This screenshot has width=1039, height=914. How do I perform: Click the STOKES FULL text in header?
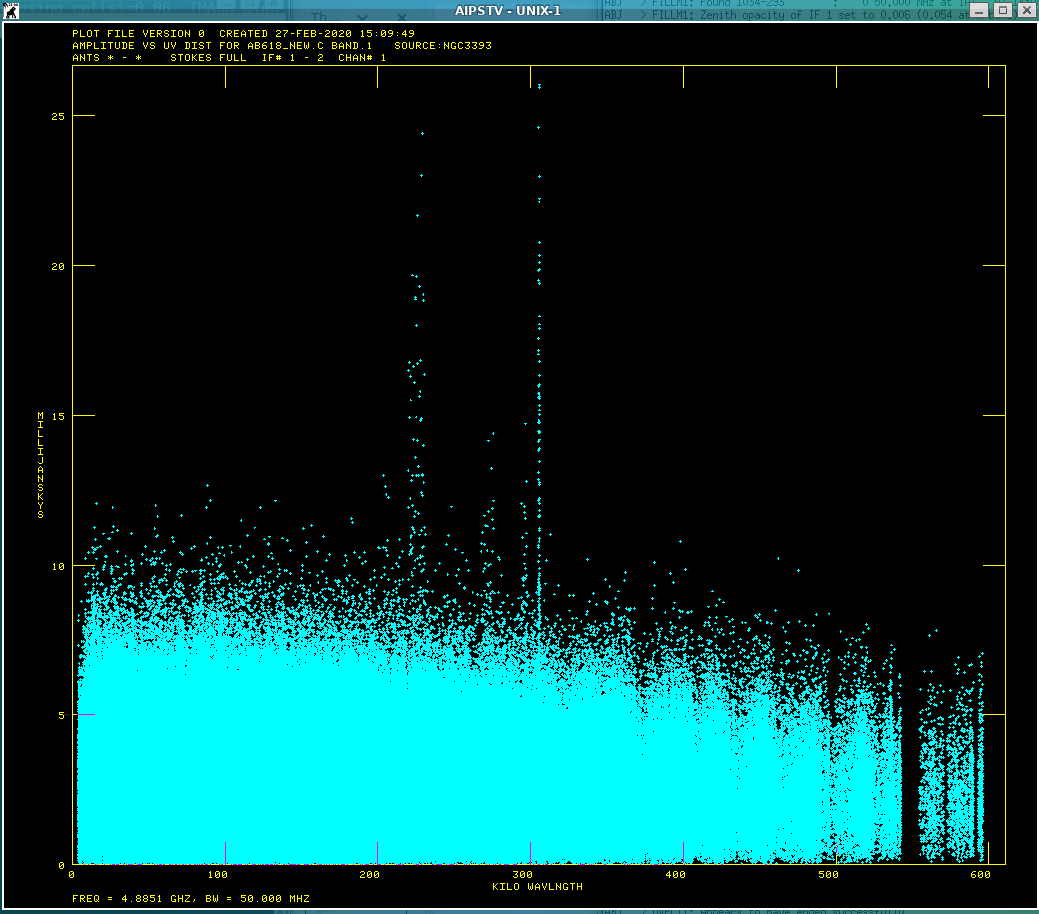pos(208,58)
